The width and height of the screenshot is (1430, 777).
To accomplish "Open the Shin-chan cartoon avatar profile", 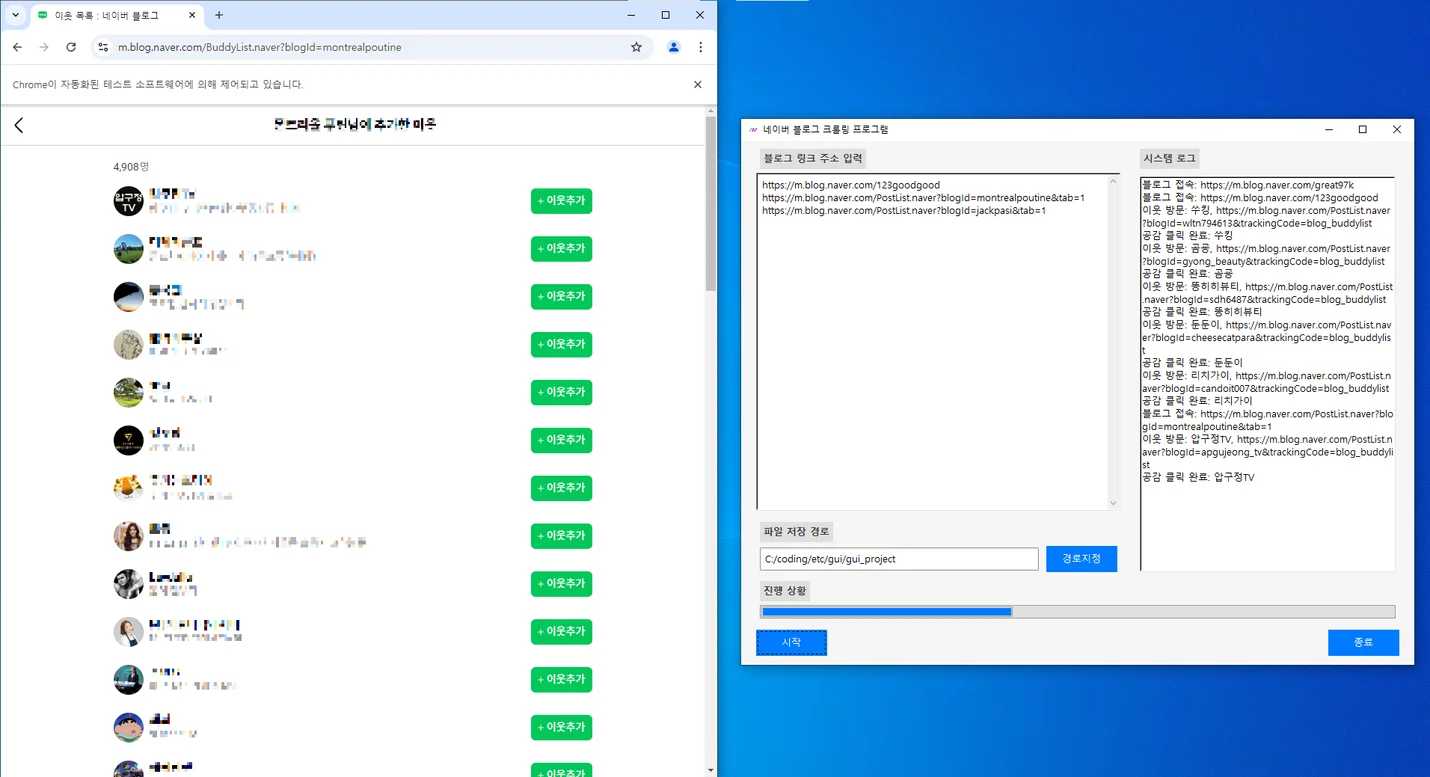I will tap(128, 727).
